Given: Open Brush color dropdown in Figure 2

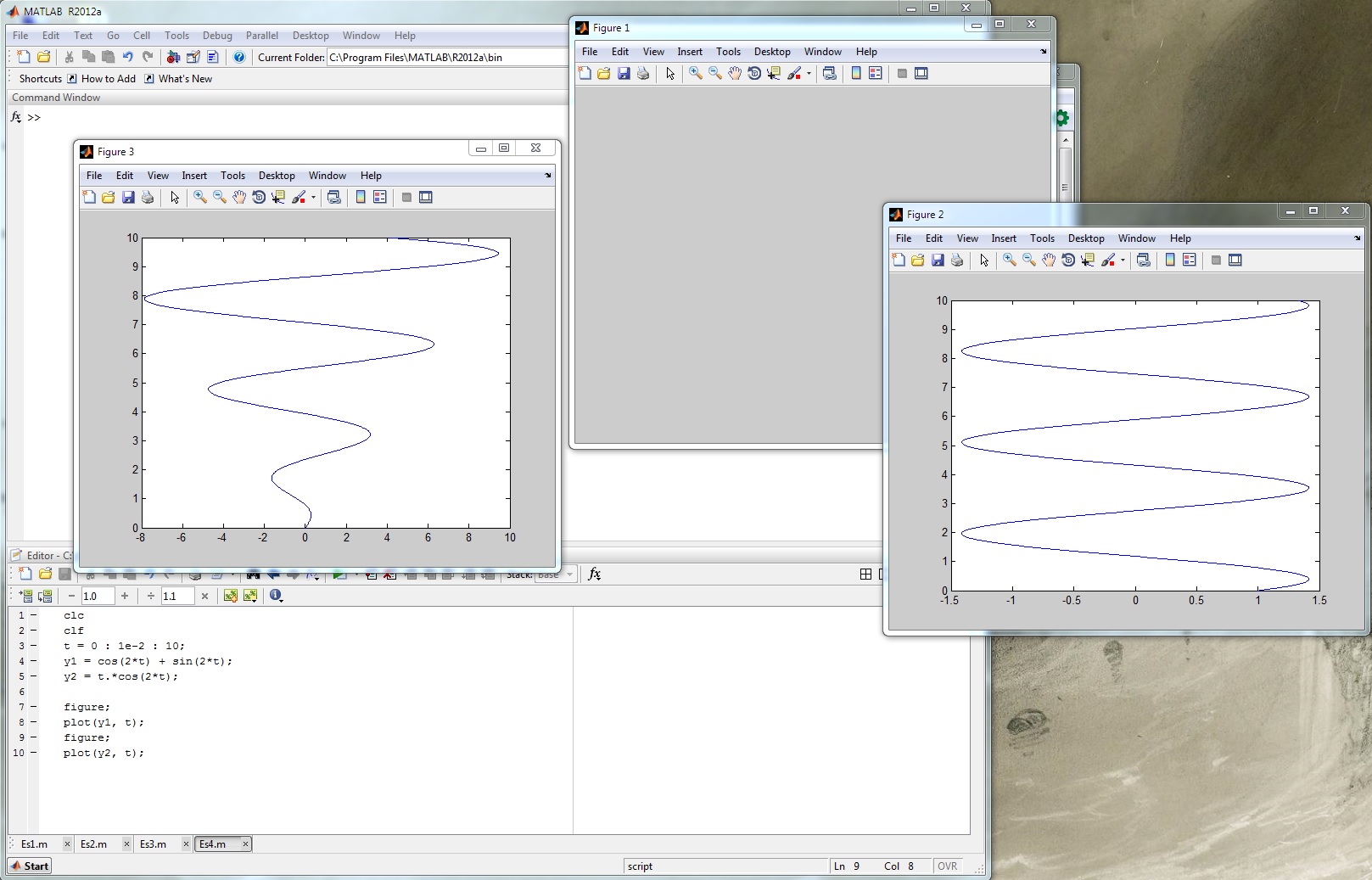Looking at the screenshot, I should (1123, 261).
